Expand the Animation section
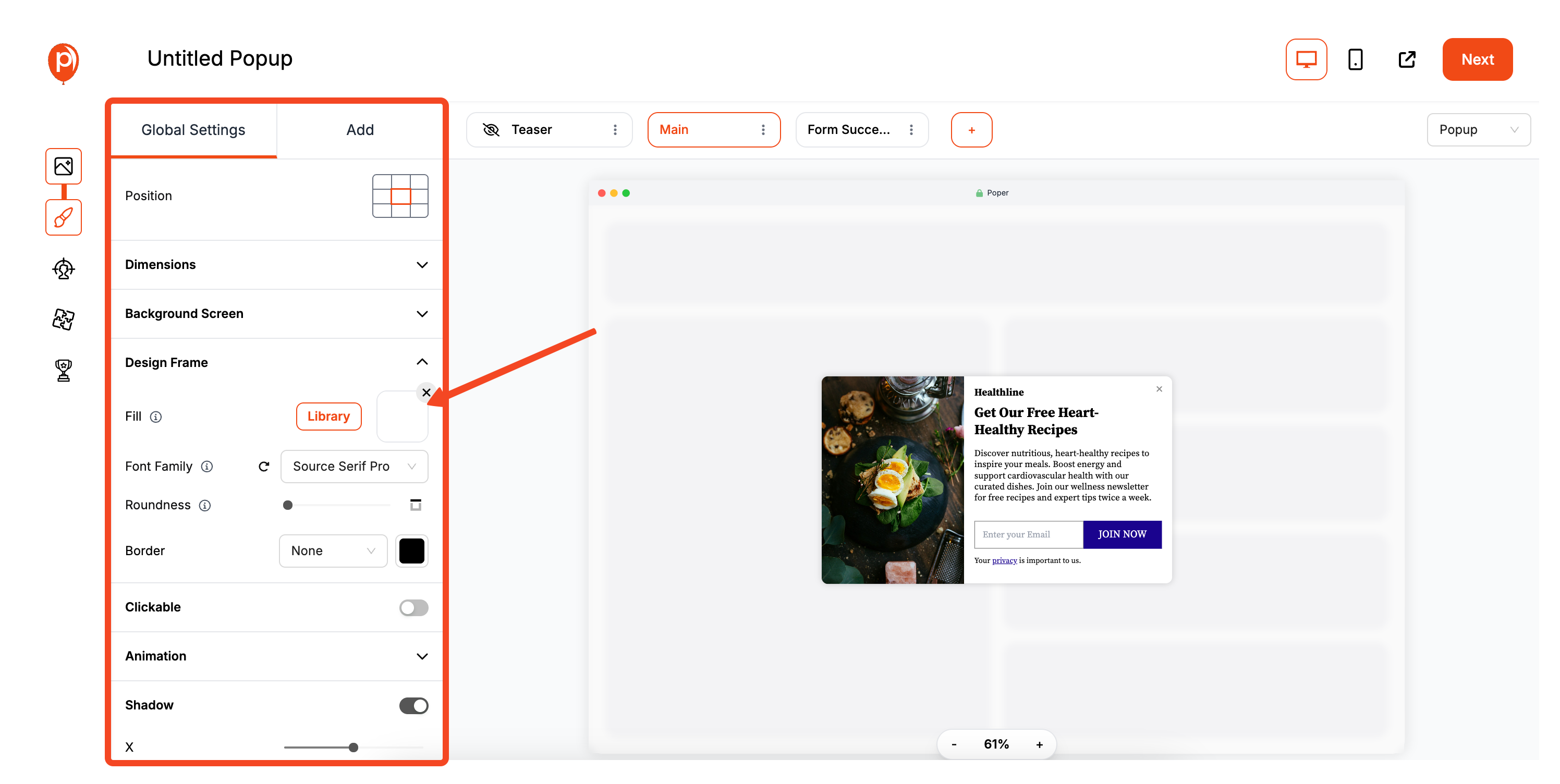The width and height of the screenshot is (1560, 784). [276, 656]
